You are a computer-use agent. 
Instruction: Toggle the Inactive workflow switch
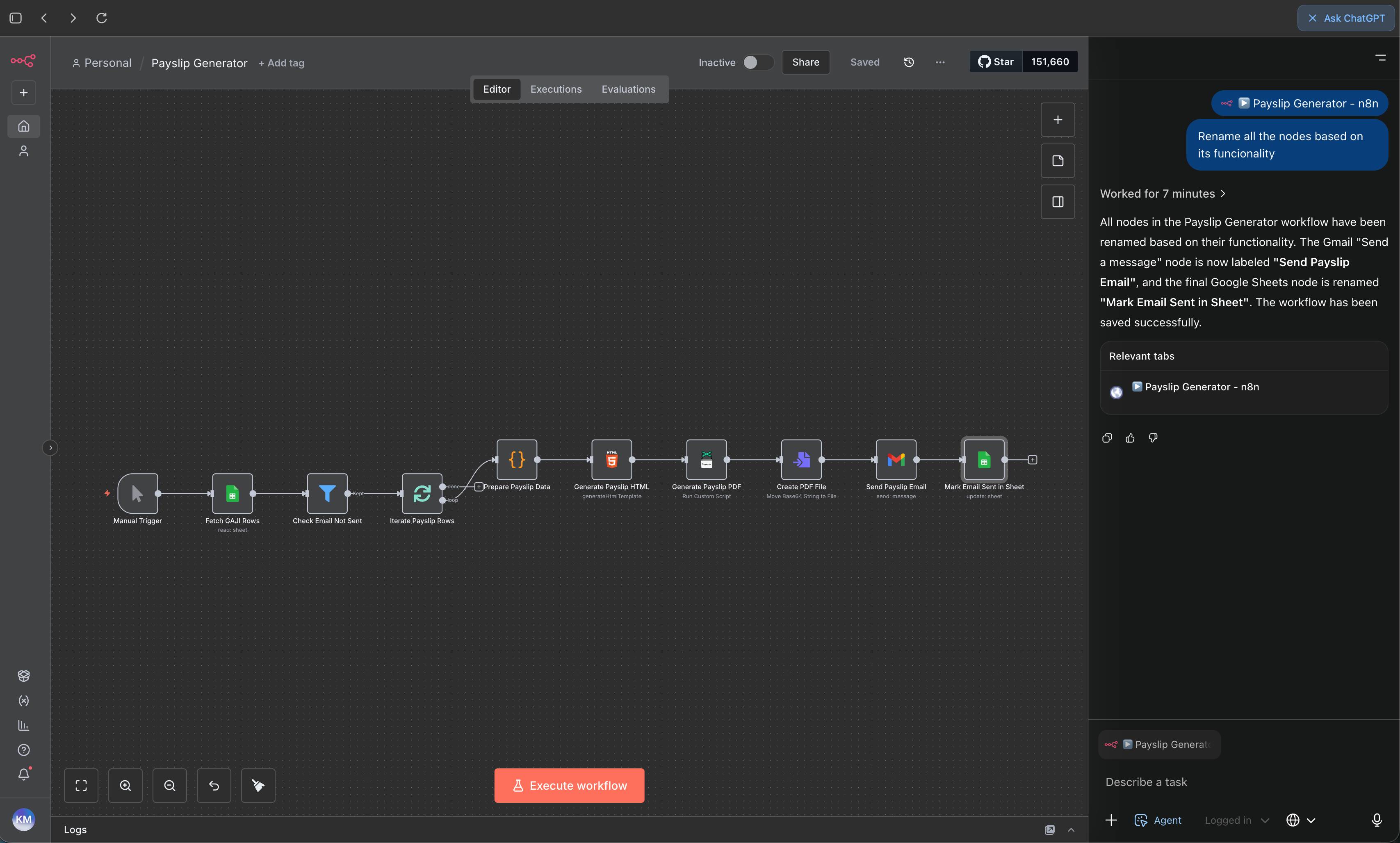click(758, 62)
